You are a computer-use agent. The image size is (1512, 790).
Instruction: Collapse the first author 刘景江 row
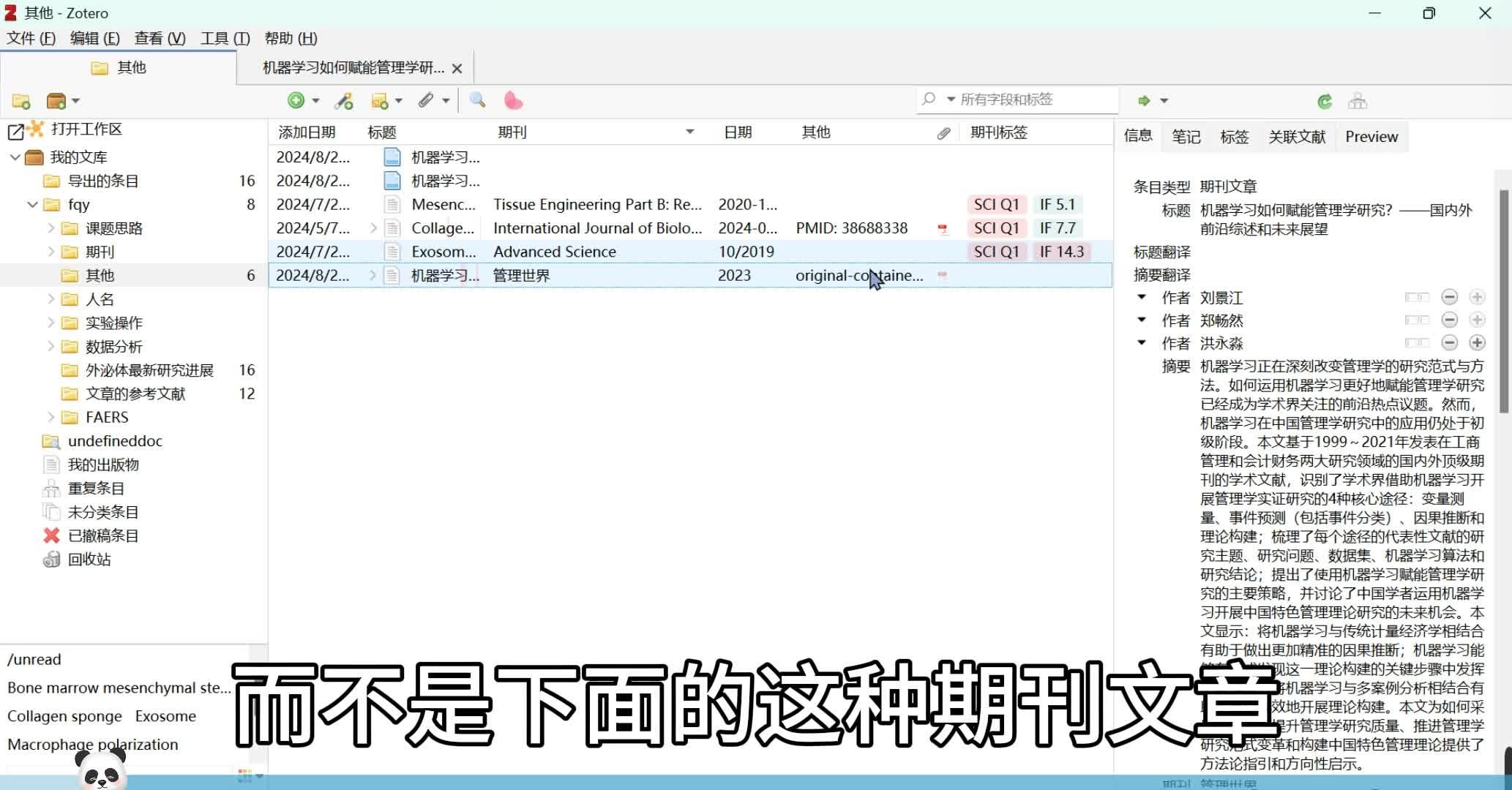1142,297
